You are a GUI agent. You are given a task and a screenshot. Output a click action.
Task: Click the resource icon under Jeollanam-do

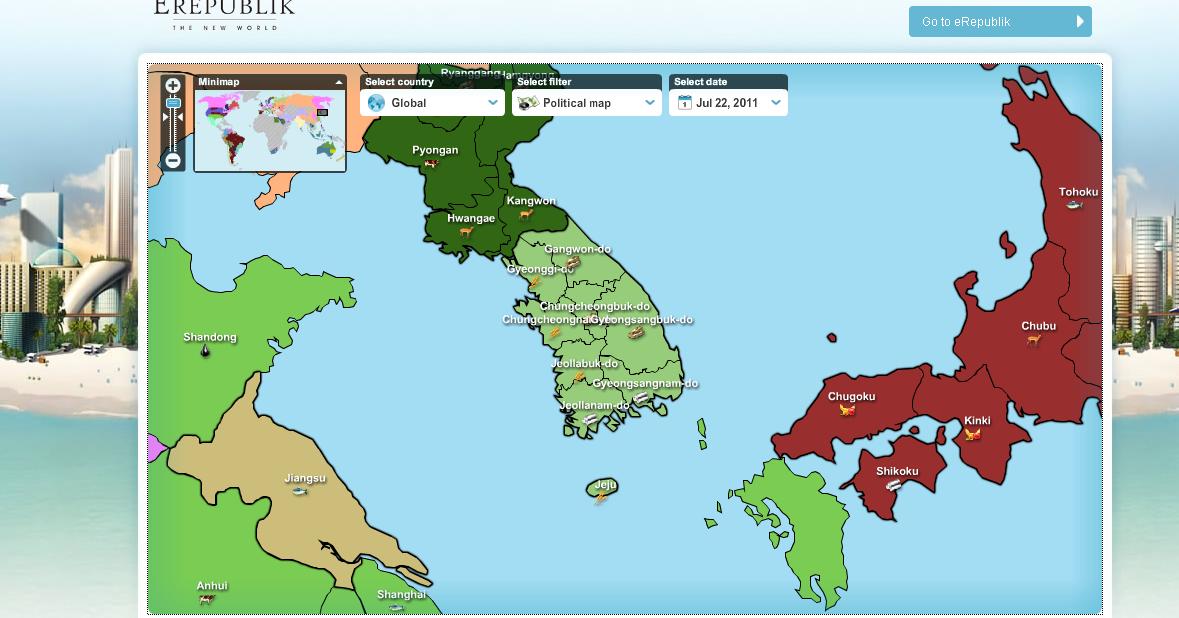coord(590,419)
